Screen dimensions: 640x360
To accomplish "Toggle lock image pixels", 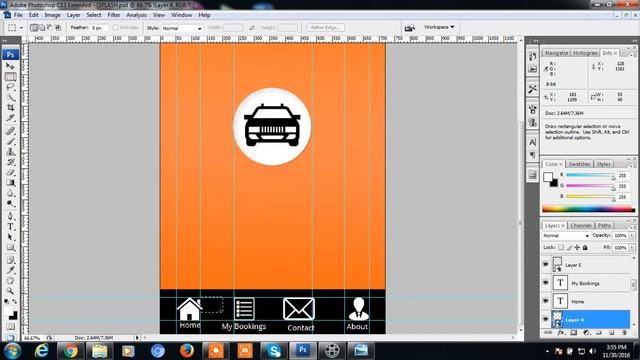I will [x=569, y=247].
